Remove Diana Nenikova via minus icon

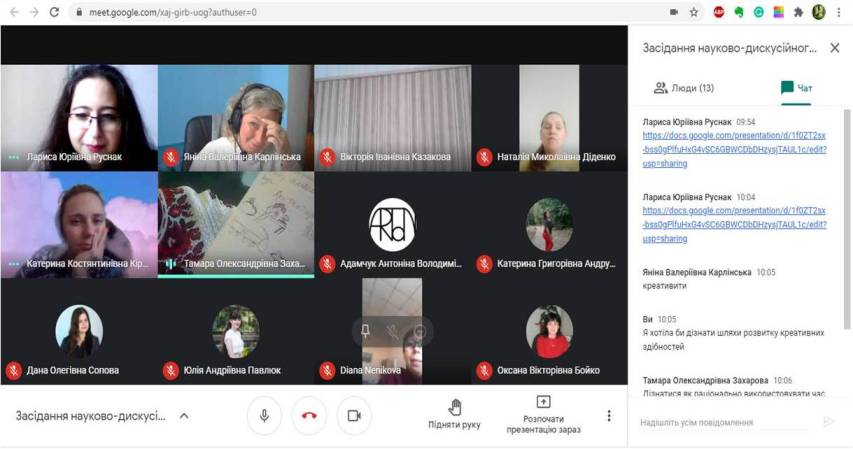tap(419, 330)
